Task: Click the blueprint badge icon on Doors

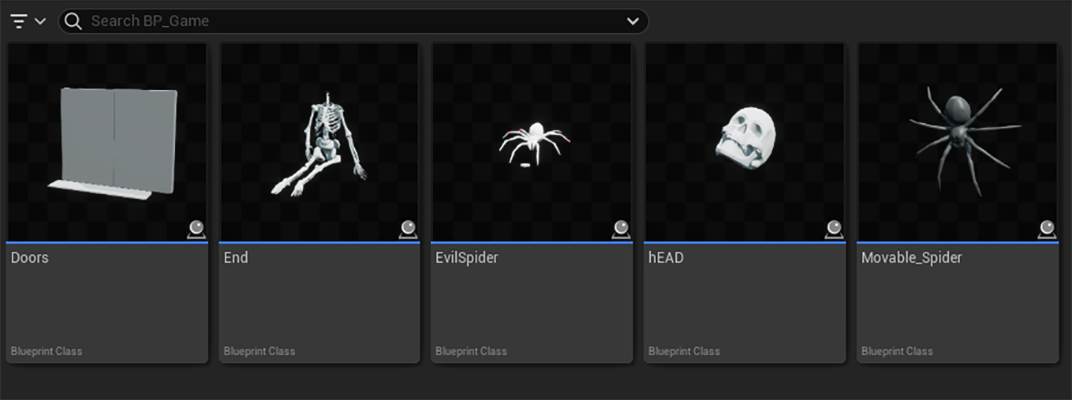Action: pos(196,230)
